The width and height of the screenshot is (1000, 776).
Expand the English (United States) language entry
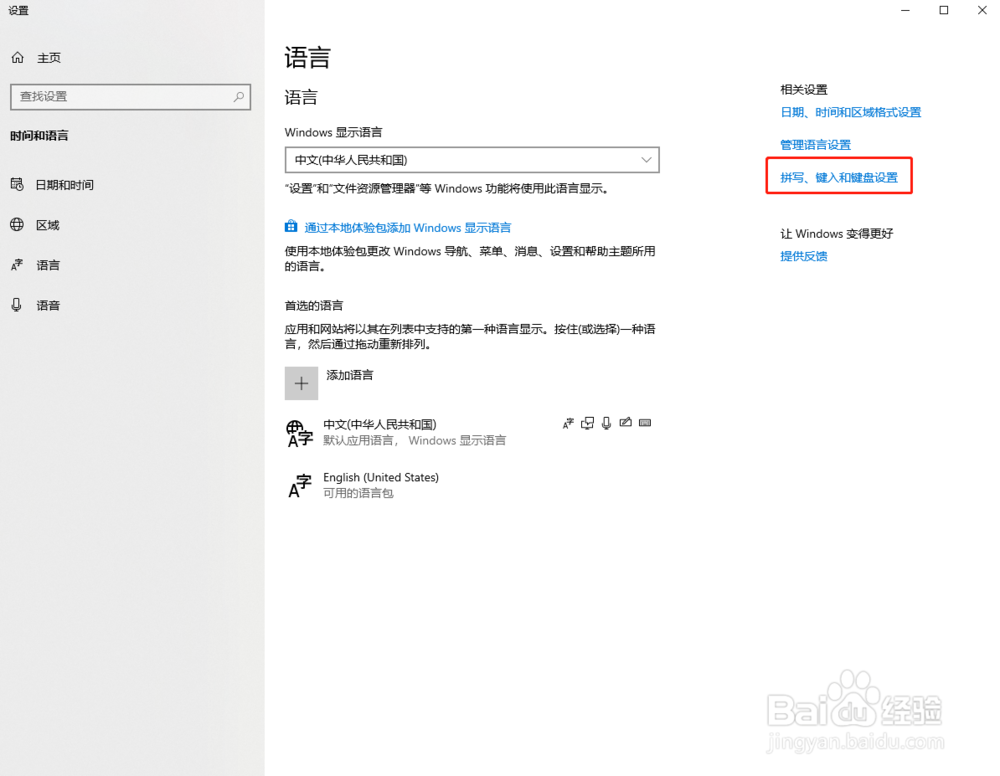(x=420, y=485)
